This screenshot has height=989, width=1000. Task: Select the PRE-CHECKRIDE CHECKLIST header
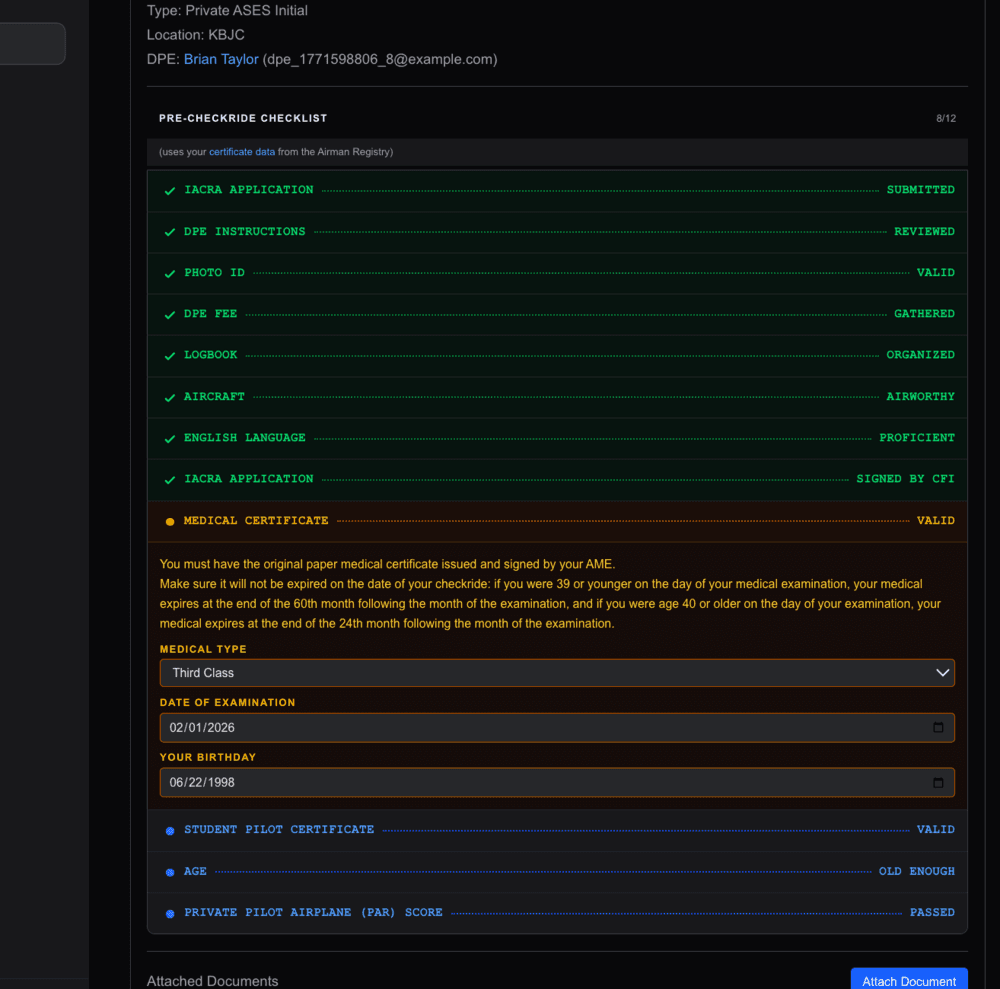coord(243,118)
